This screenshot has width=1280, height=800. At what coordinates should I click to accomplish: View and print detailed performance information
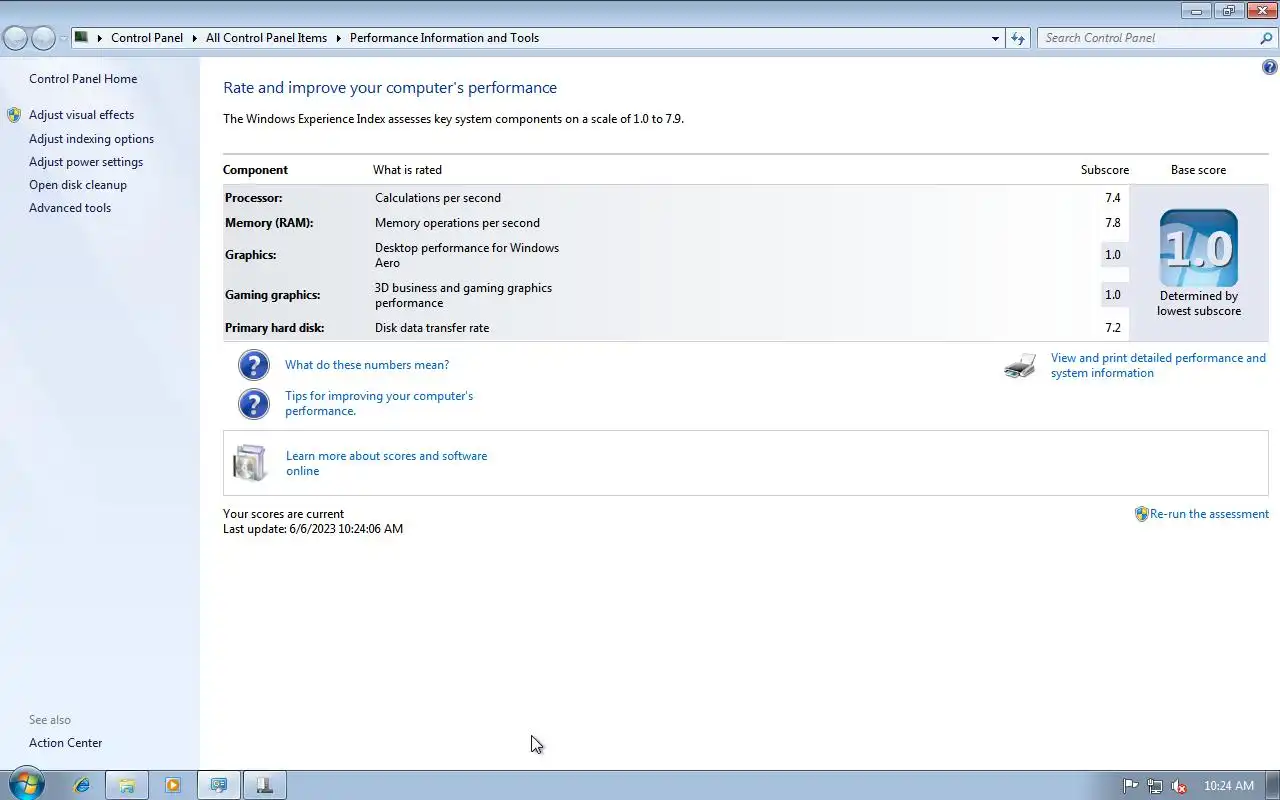pyautogui.click(x=1158, y=365)
